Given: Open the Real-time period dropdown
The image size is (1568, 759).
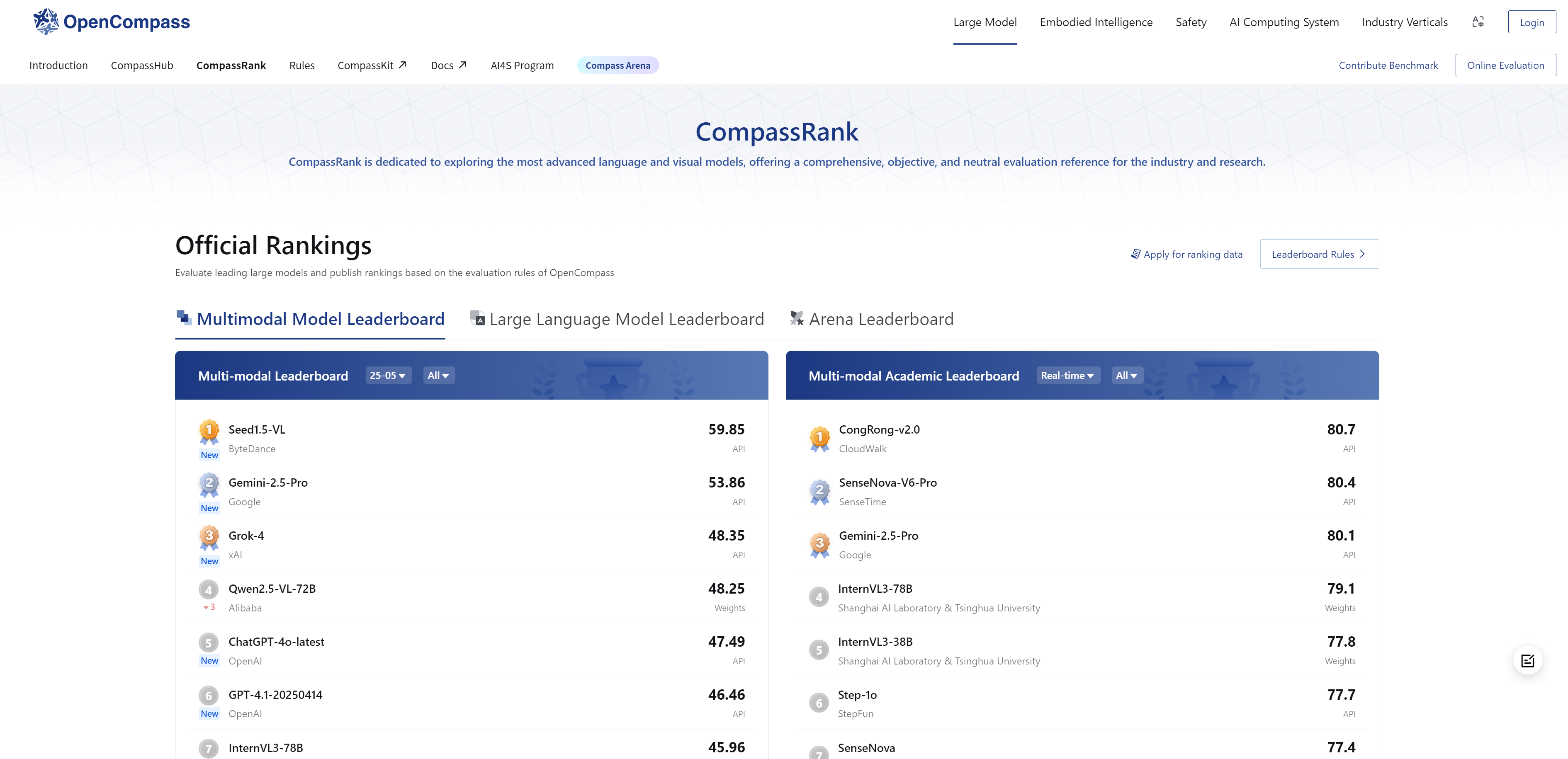Looking at the screenshot, I should point(1067,376).
